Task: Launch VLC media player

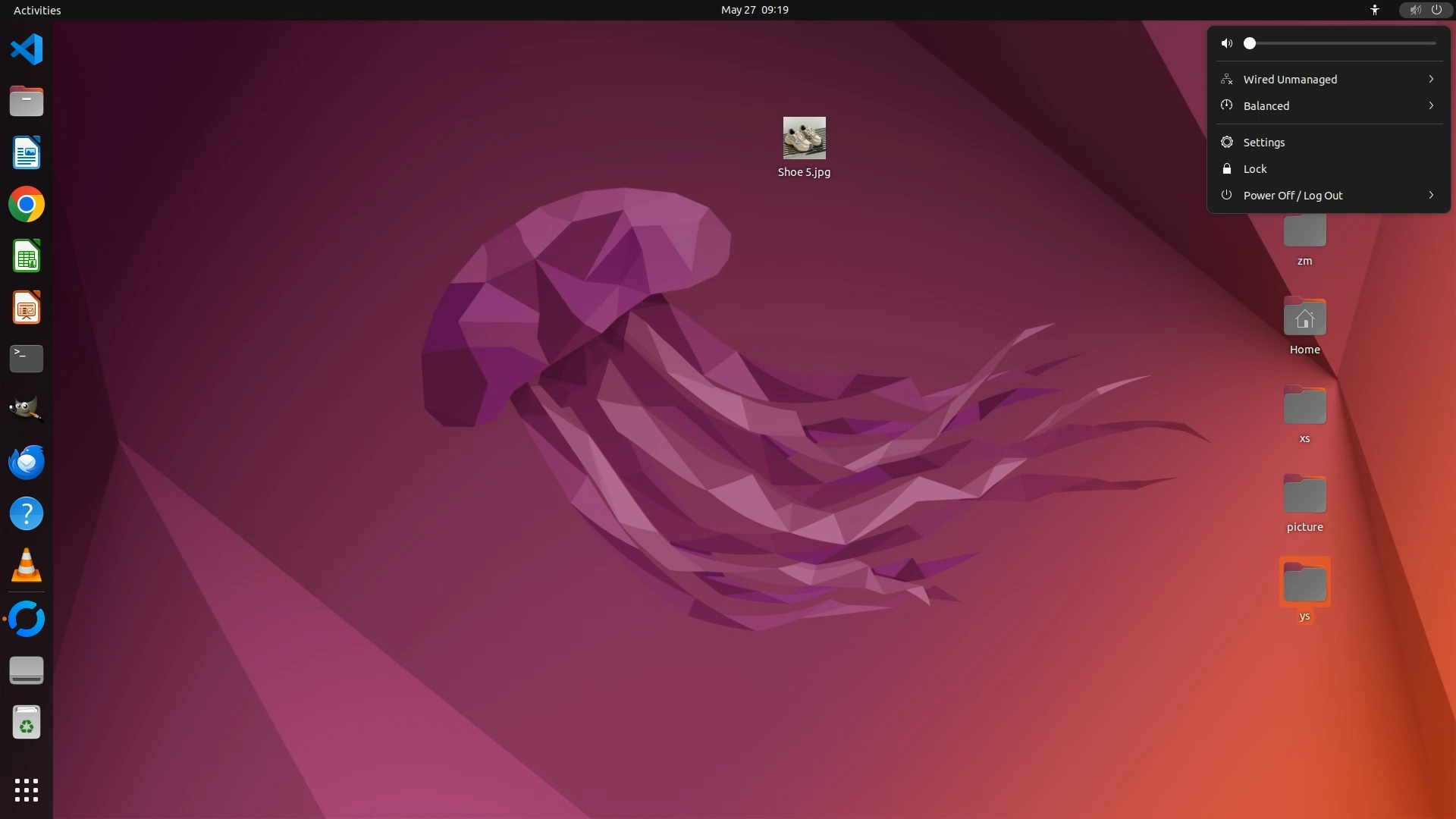Action: 27,566
